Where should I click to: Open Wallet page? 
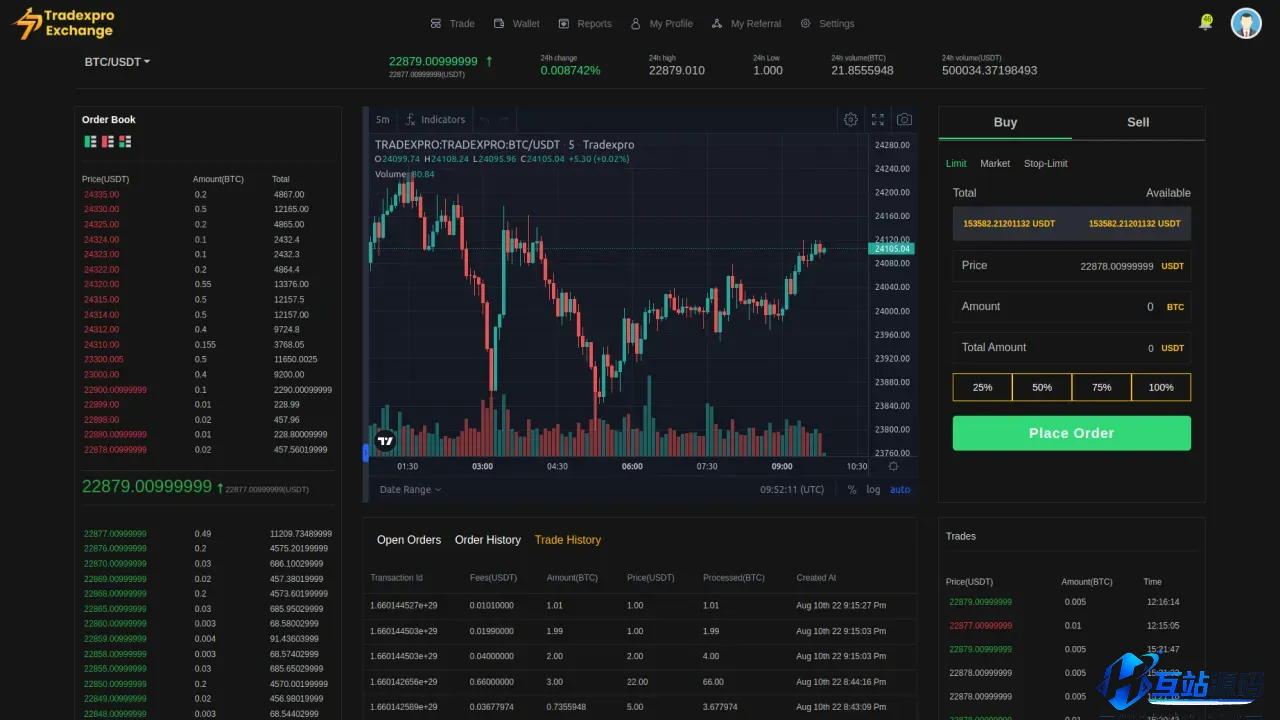(x=515, y=23)
